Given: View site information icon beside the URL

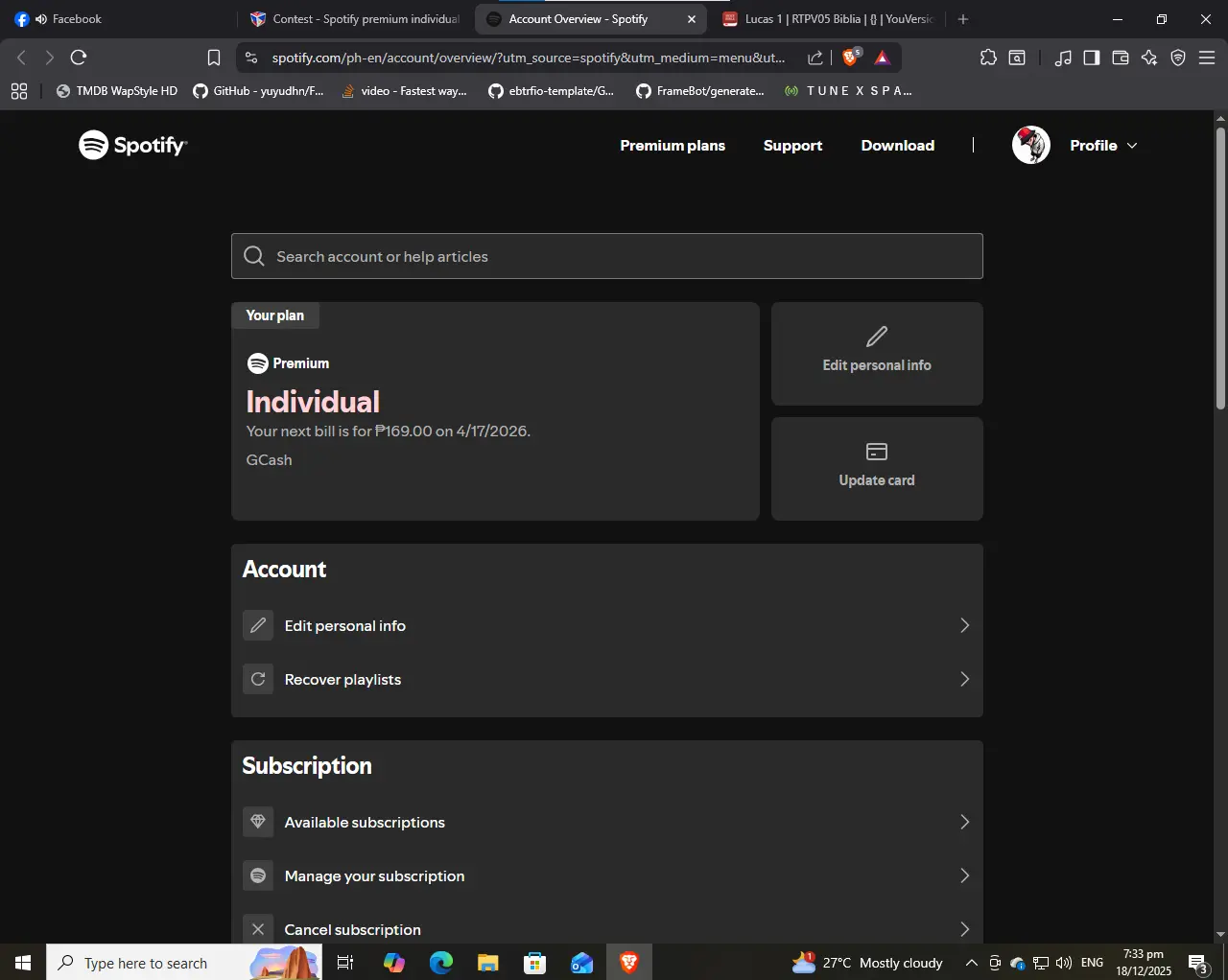Looking at the screenshot, I should tap(251, 58).
